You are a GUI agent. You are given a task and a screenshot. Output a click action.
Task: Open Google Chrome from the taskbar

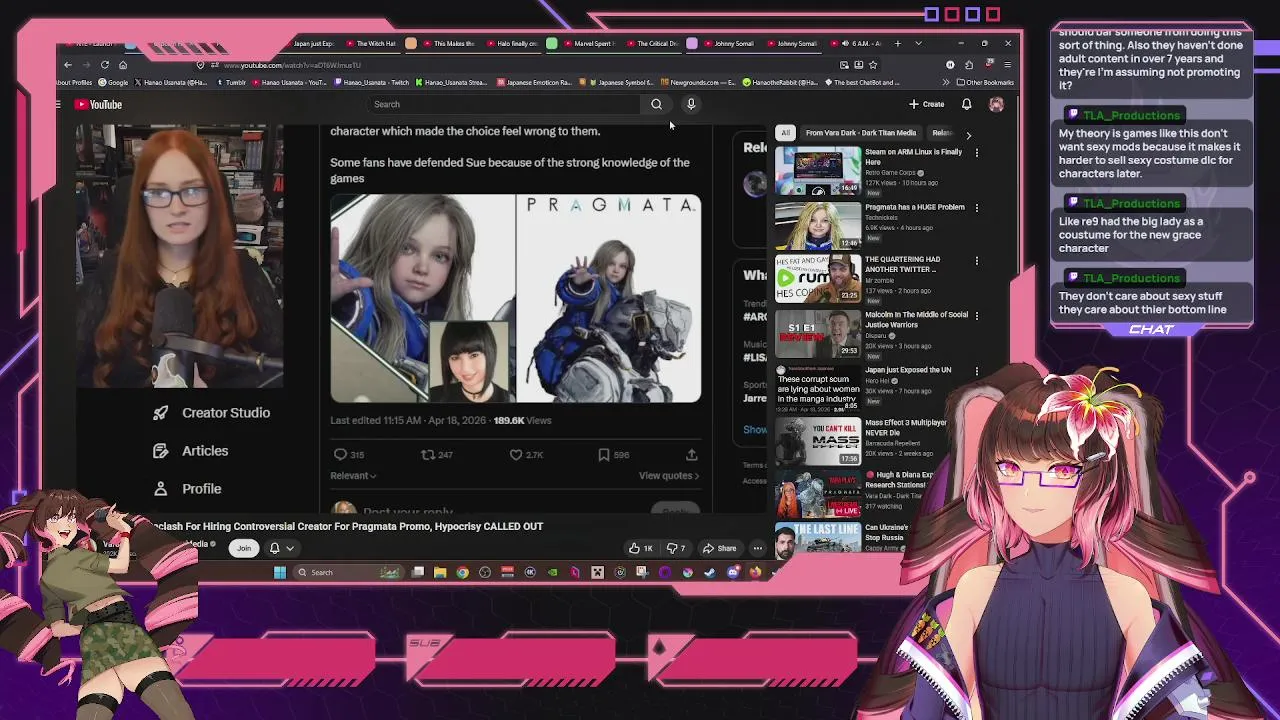coord(462,572)
